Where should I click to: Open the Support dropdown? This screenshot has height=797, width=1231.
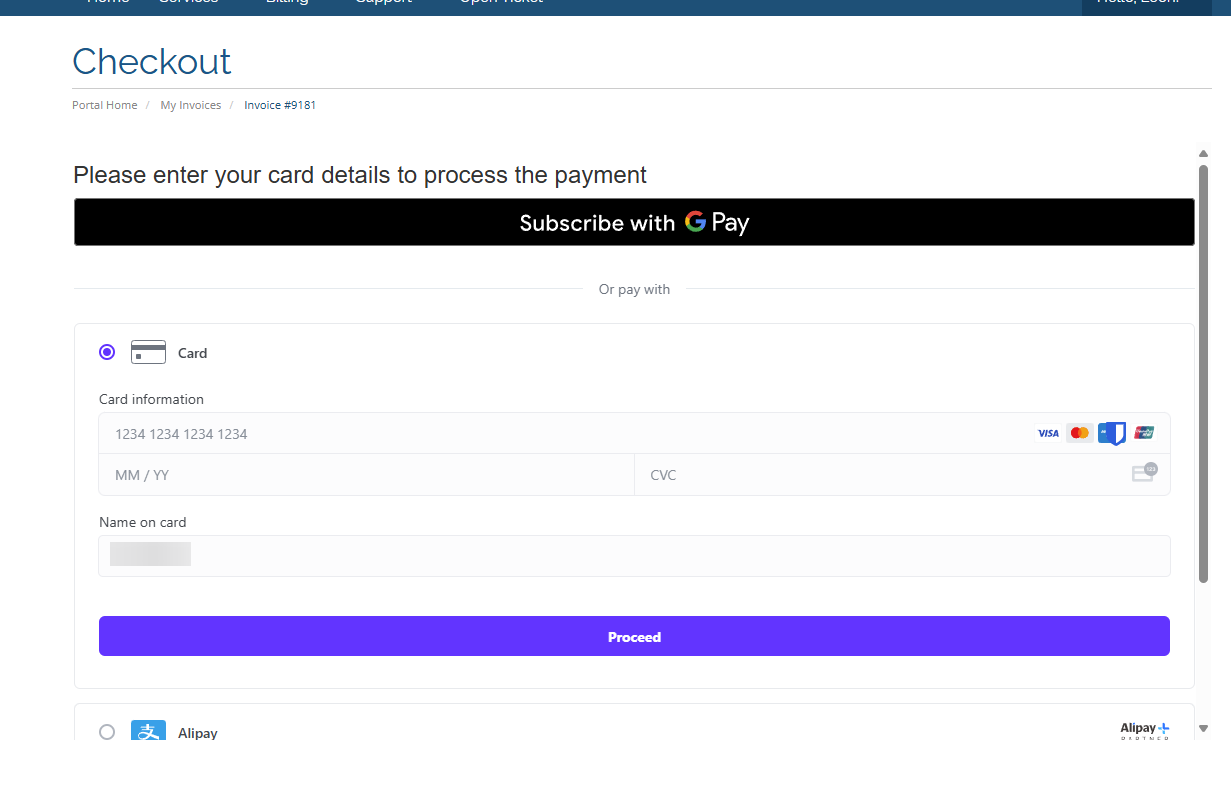pyautogui.click(x=383, y=4)
